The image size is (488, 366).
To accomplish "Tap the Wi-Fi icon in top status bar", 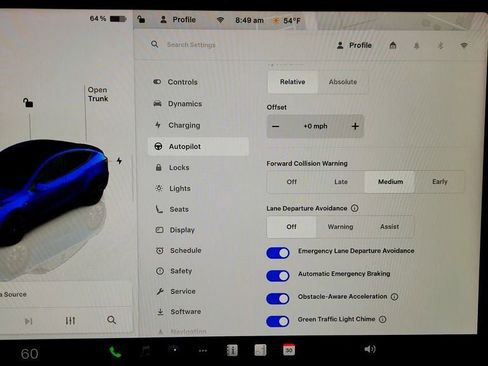I will [x=220, y=20].
